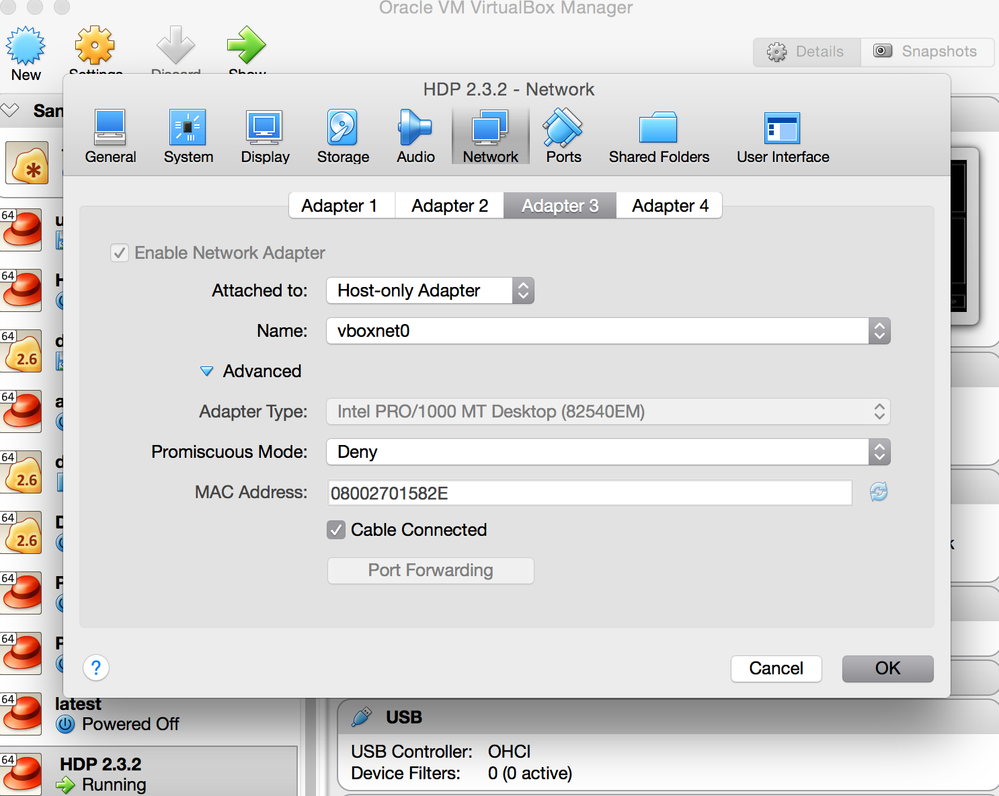Open the Promiscuous Mode dropdown
999x796 pixels.
608,452
